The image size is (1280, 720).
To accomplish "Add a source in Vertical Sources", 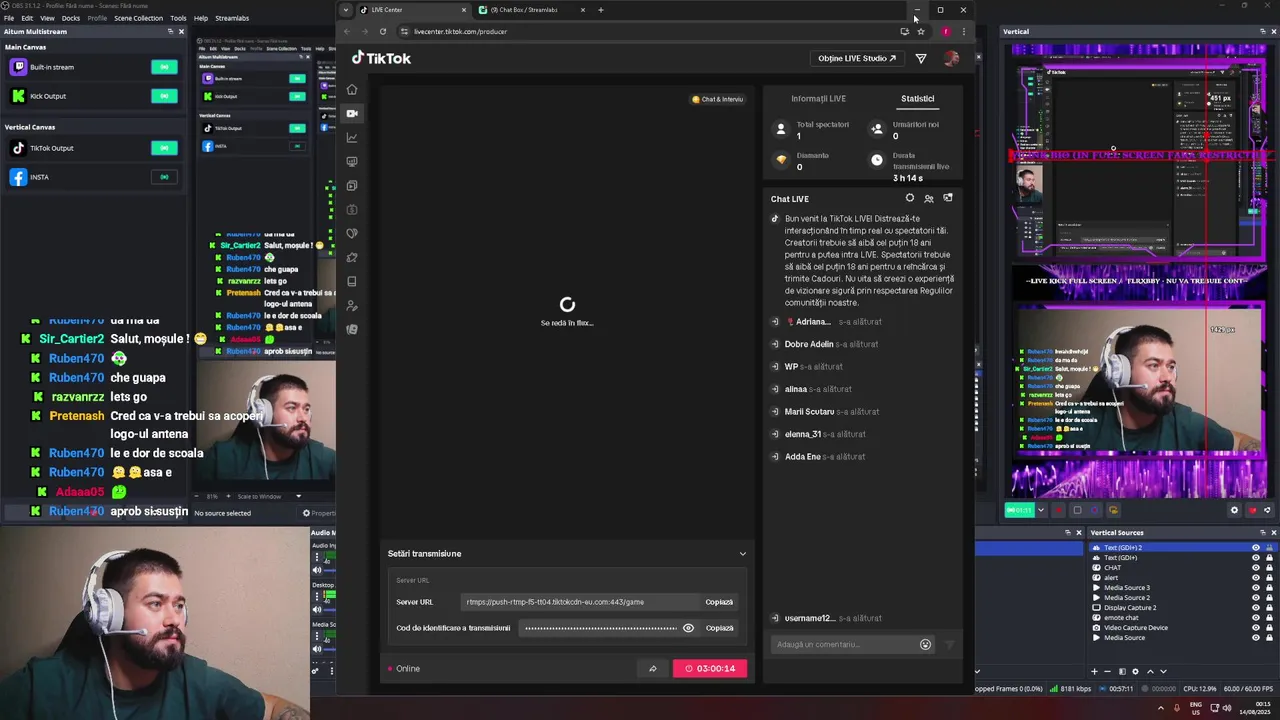I will (x=1094, y=671).
